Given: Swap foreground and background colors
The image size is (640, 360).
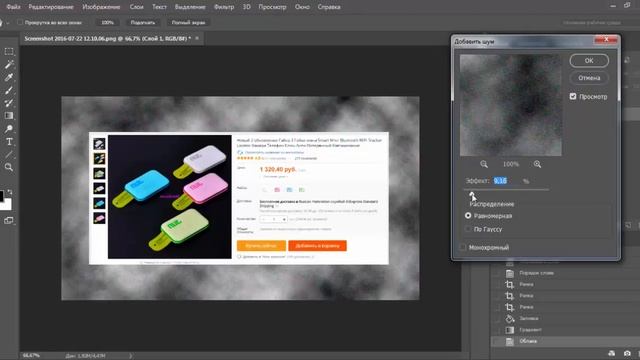Looking at the screenshot, I should coord(10,191).
